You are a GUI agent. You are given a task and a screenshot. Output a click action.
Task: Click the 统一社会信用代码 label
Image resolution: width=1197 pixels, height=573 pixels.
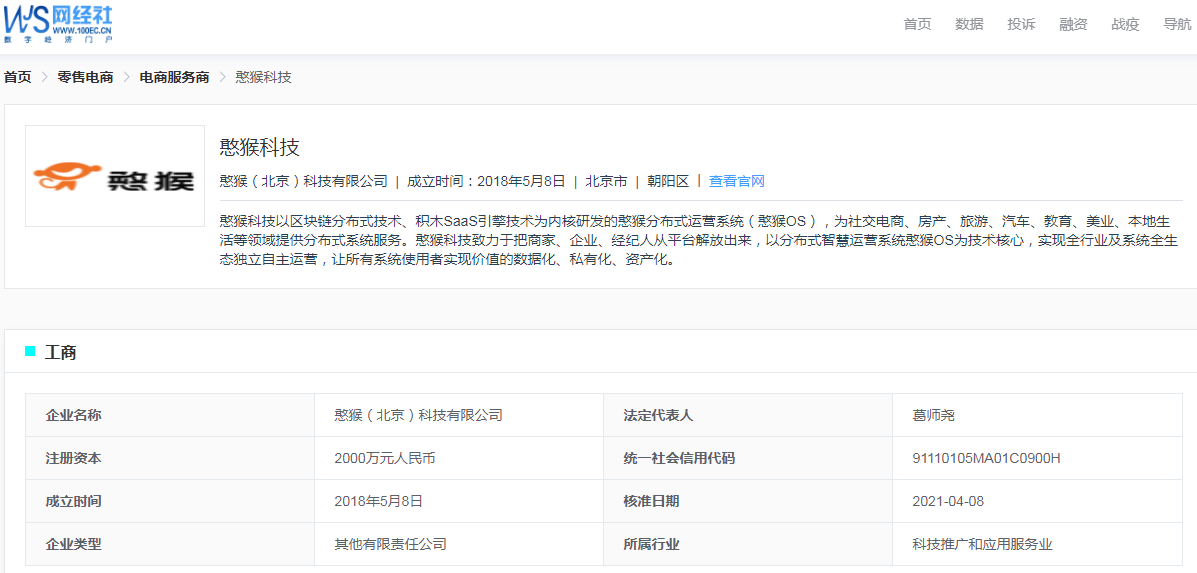(x=679, y=459)
